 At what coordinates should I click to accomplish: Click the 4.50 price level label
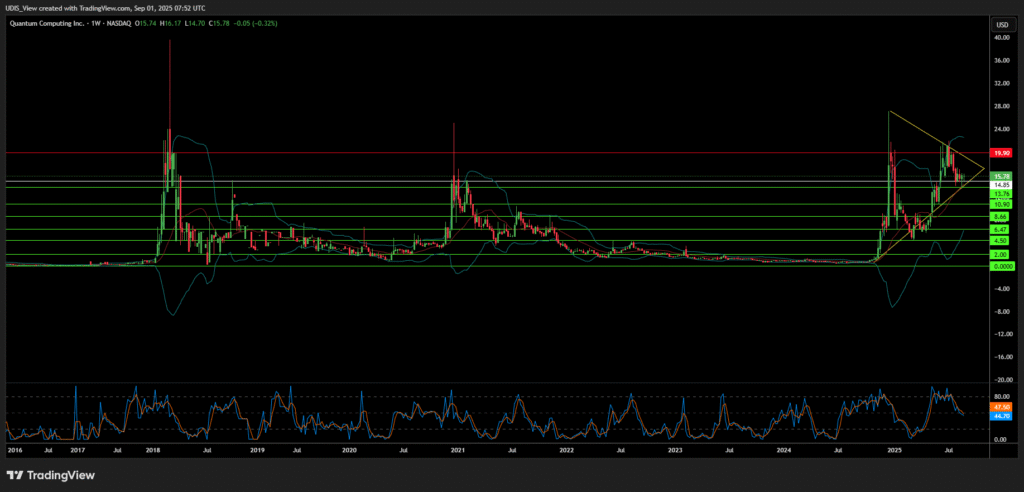(x=999, y=241)
